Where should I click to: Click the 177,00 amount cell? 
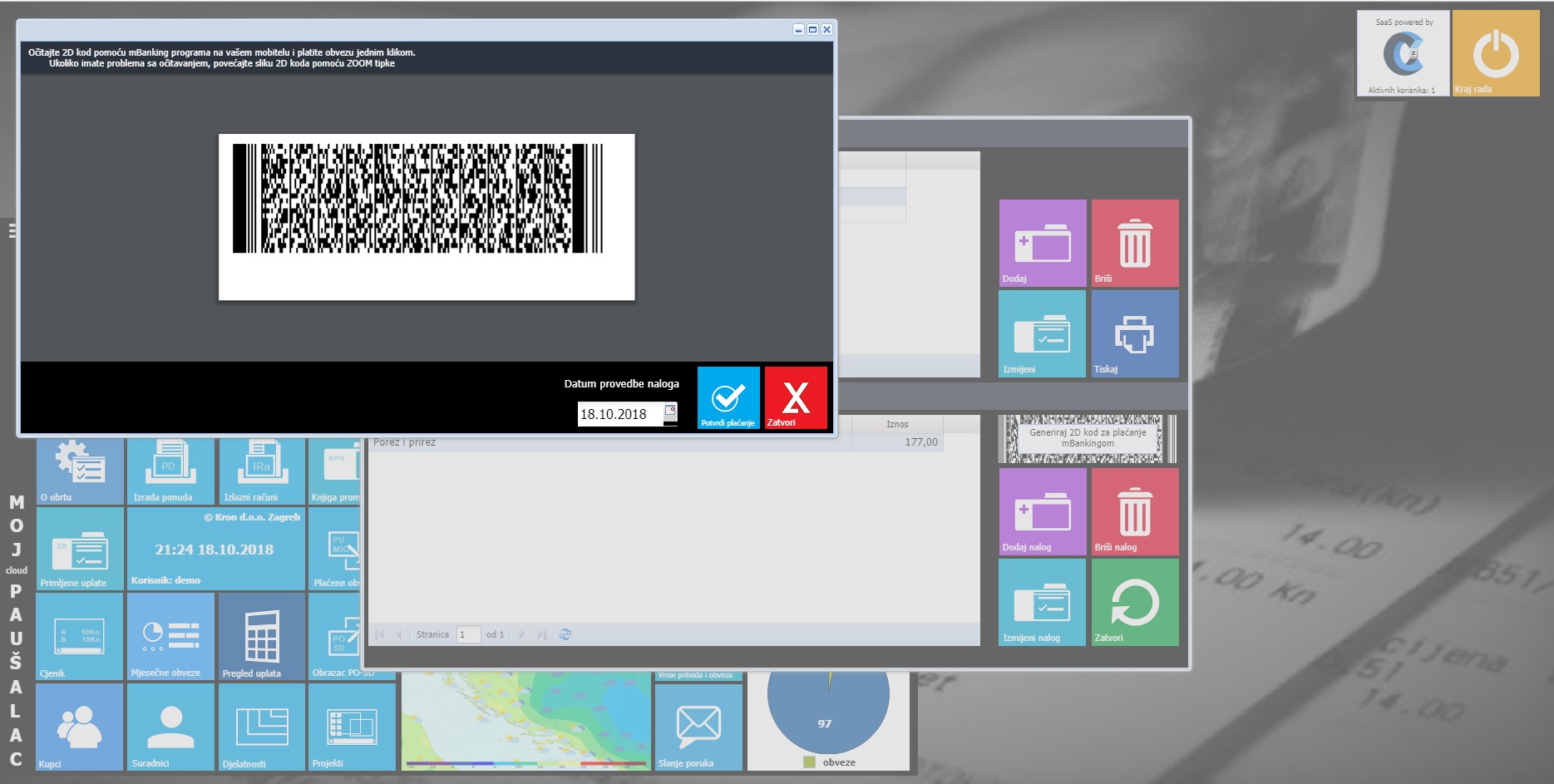click(x=897, y=442)
